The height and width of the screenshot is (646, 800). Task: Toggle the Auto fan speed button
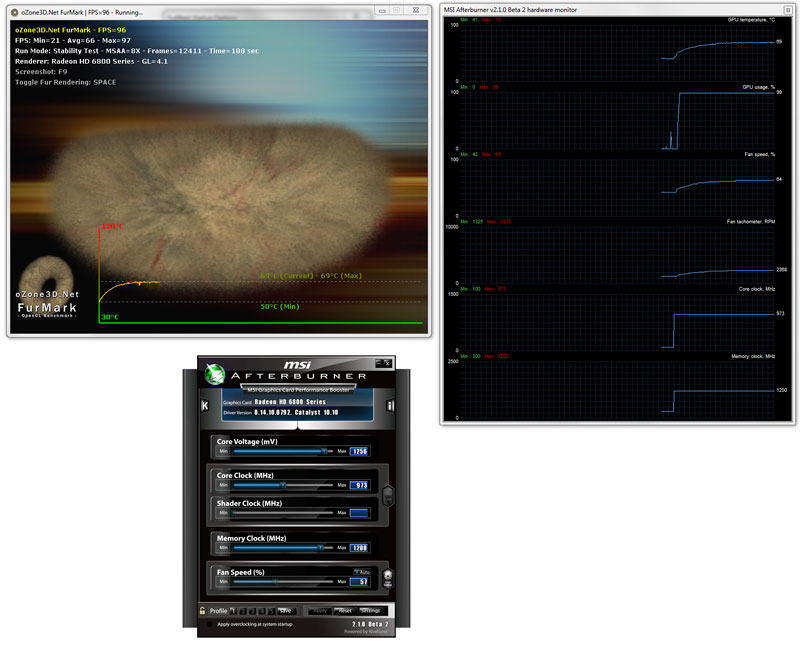coord(360,571)
